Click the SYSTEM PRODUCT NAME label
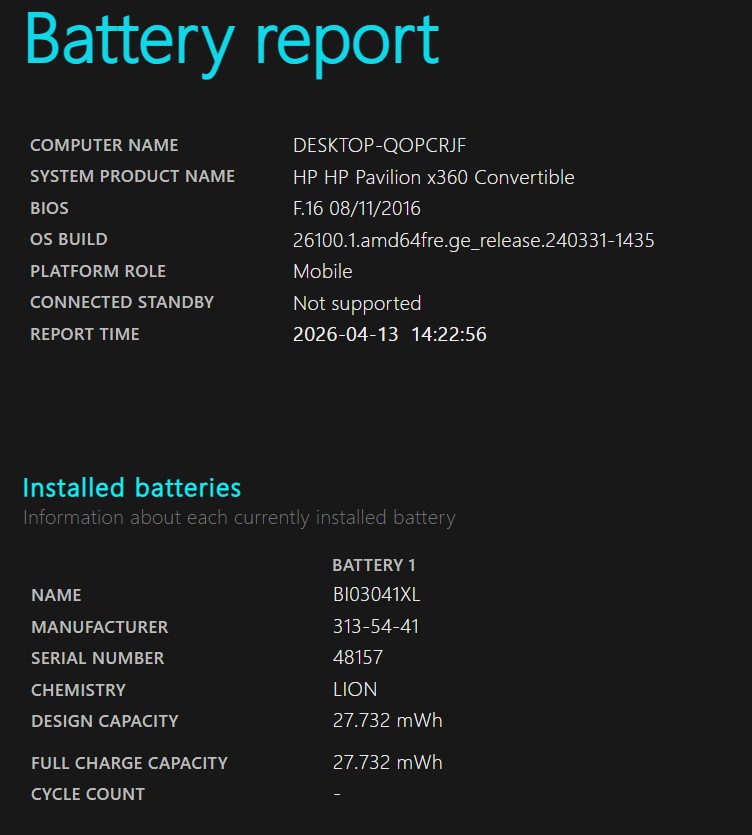Image resolution: width=752 pixels, height=835 pixels. click(x=132, y=177)
